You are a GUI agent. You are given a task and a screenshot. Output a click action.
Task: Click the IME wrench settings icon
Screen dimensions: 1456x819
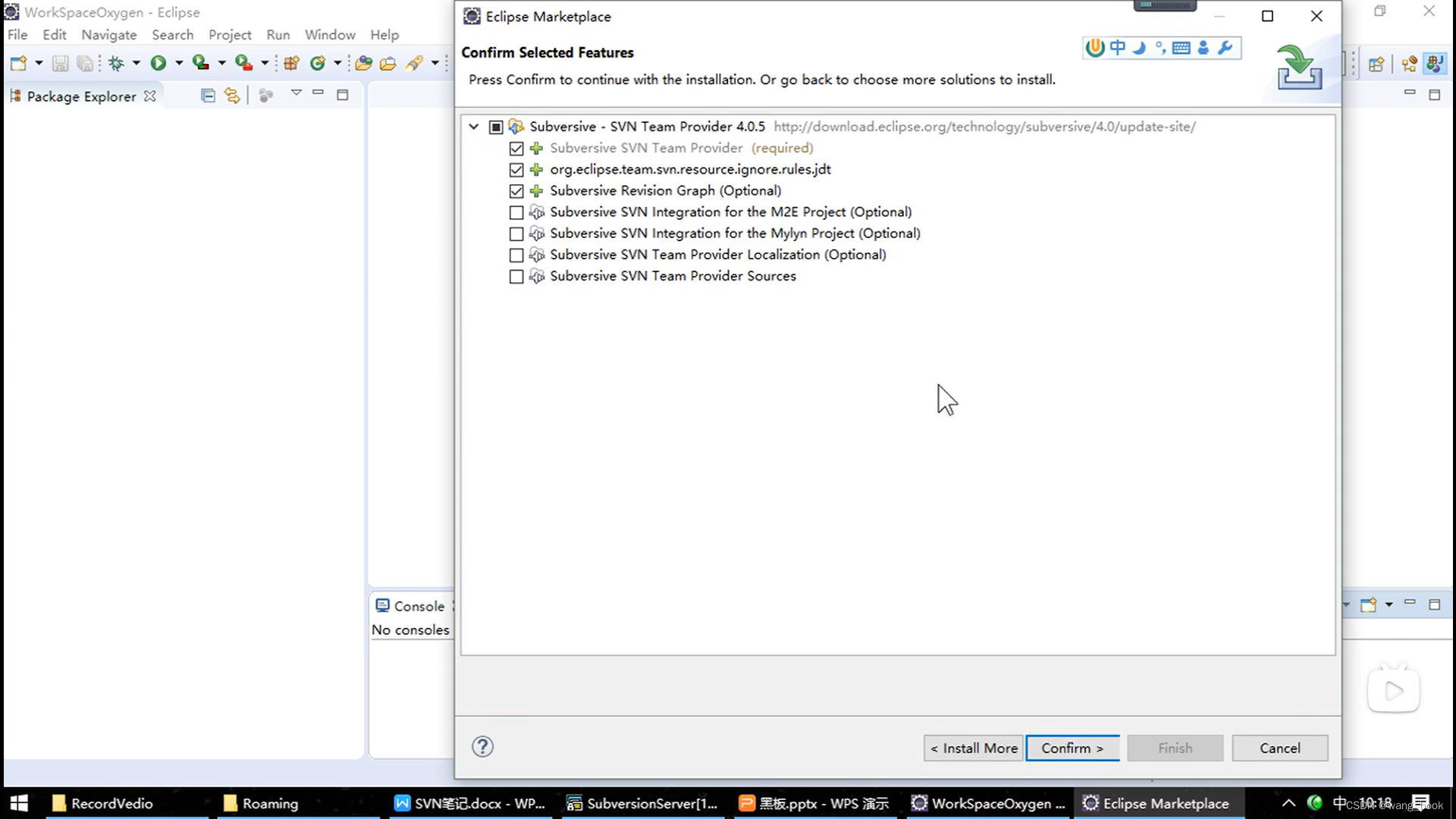pos(1225,48)
